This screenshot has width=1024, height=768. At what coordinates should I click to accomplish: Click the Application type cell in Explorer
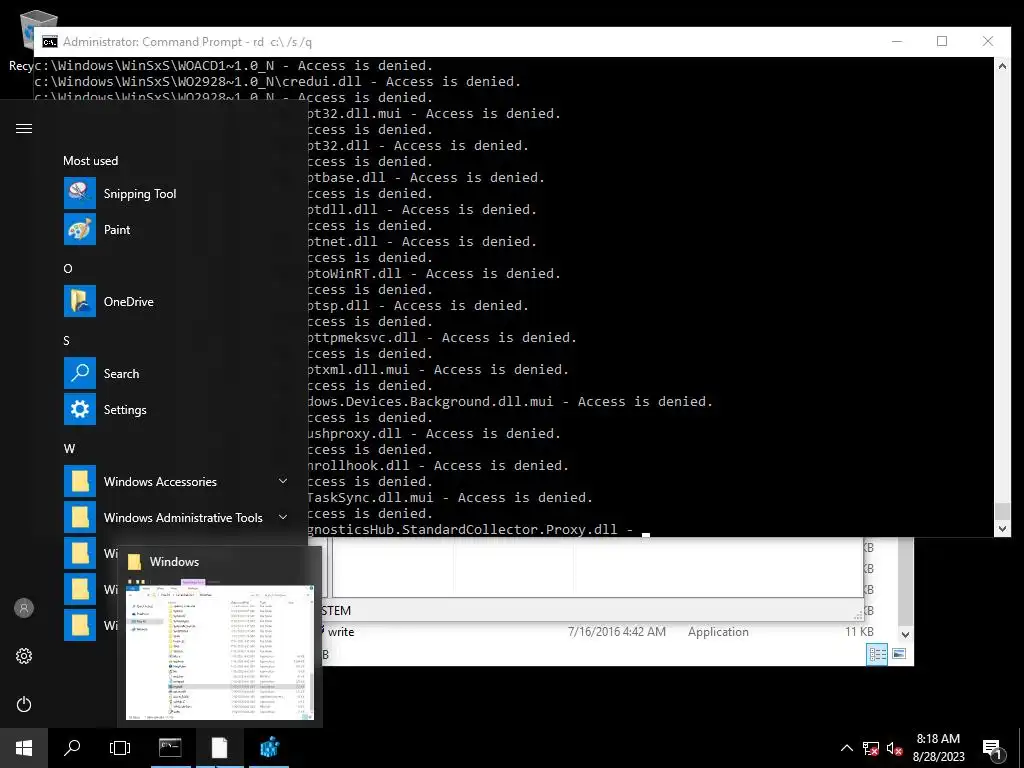(x=718, y=632)
